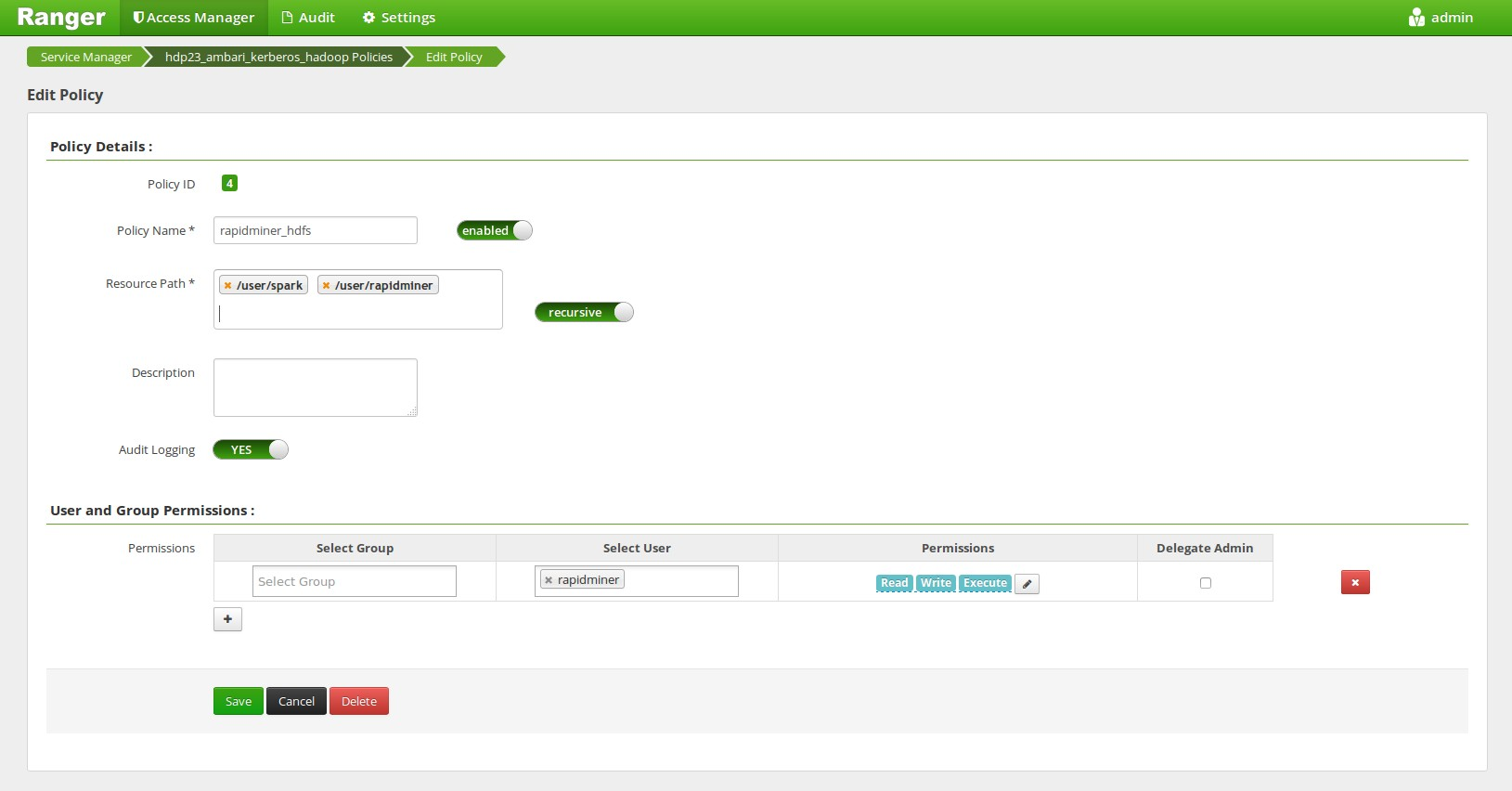Screen dimensions: 1512x791
Task: Toggle the policy enabled switch
Action: [494, 230]
